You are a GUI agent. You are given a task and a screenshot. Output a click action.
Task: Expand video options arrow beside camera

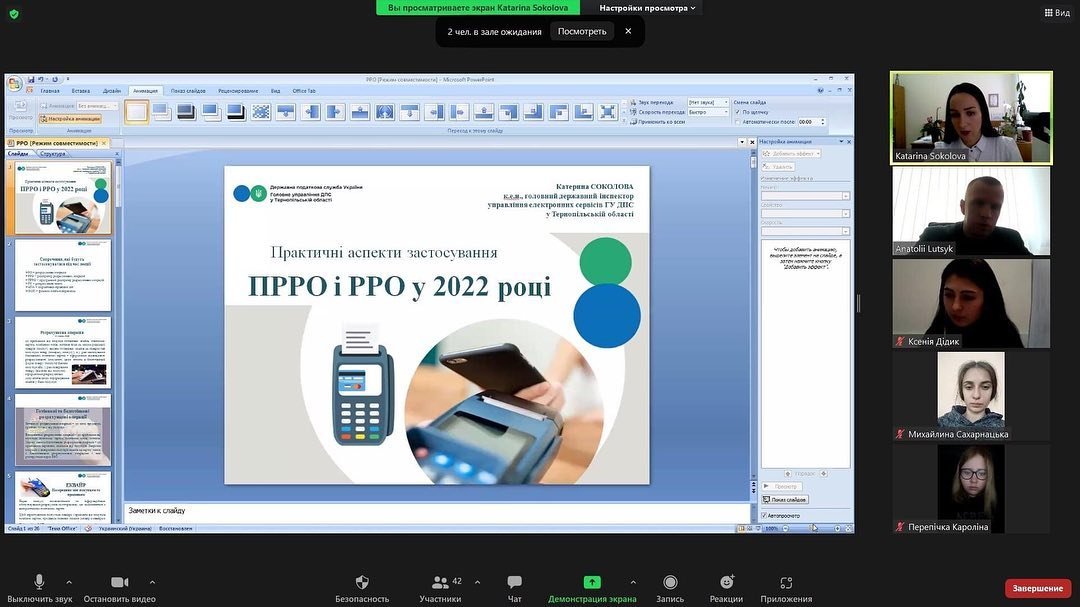click(152, 582)
